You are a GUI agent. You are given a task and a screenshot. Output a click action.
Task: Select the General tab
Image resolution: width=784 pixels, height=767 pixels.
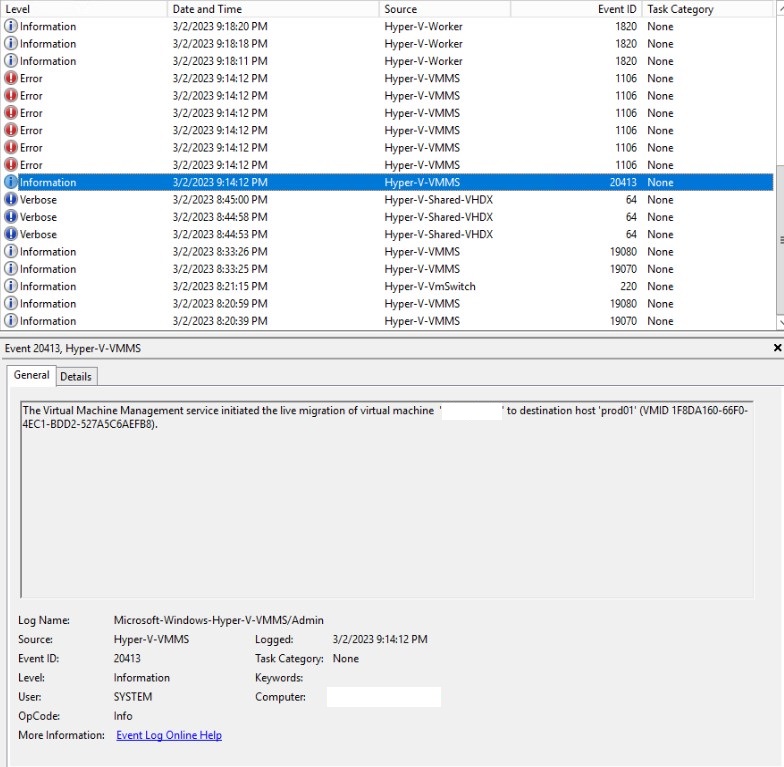pos(31,375)
